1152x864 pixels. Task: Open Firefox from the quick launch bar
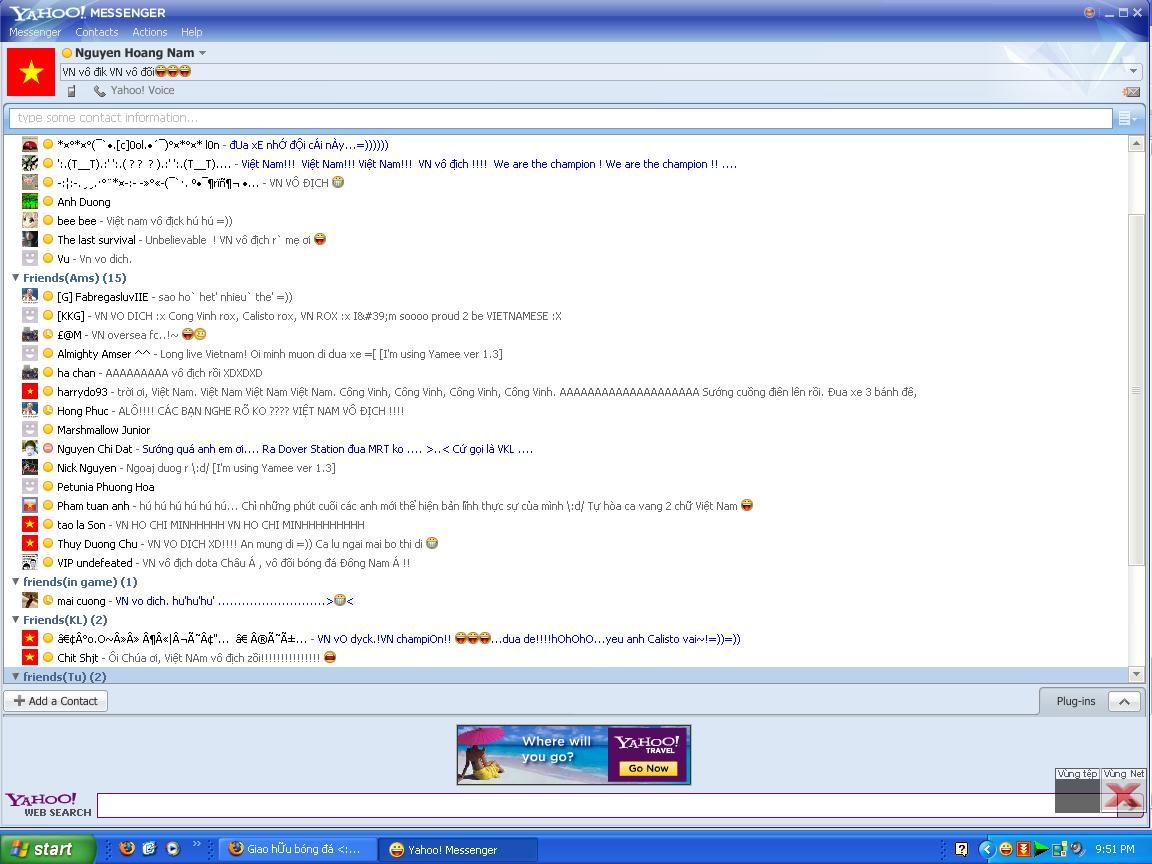click(126, 849)
